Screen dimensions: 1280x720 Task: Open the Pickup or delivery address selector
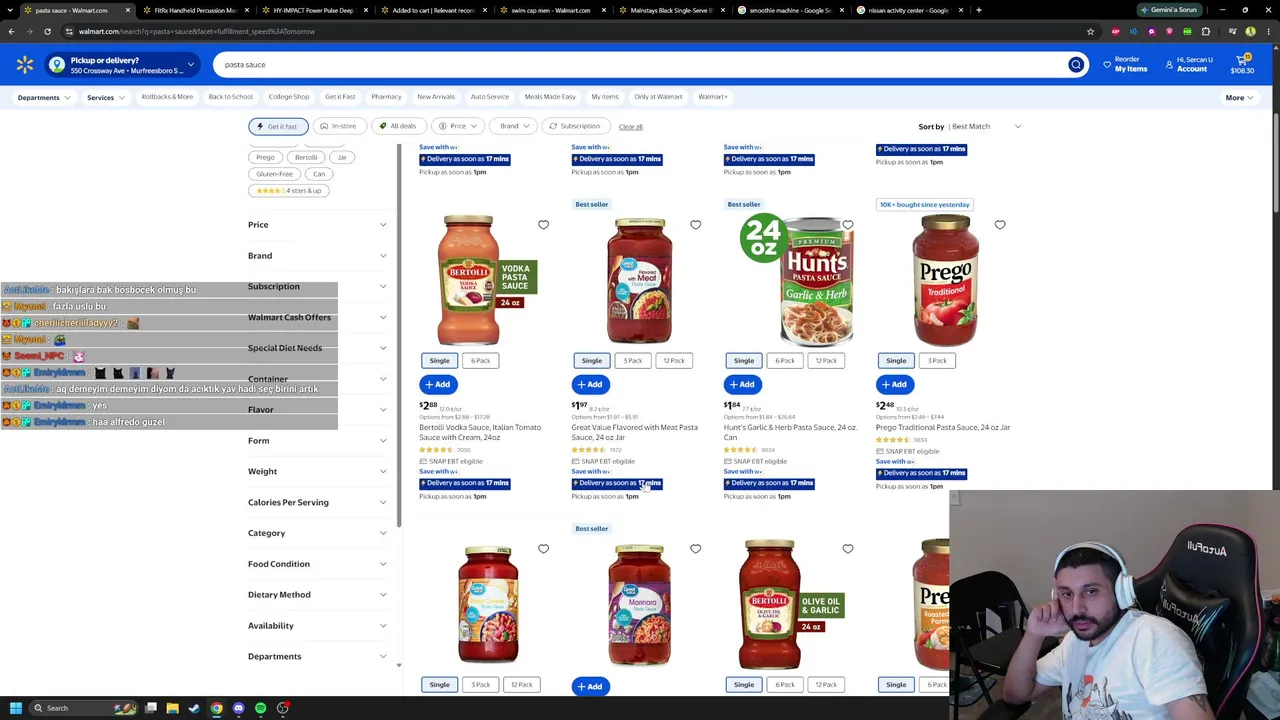[x=123, y=65]
